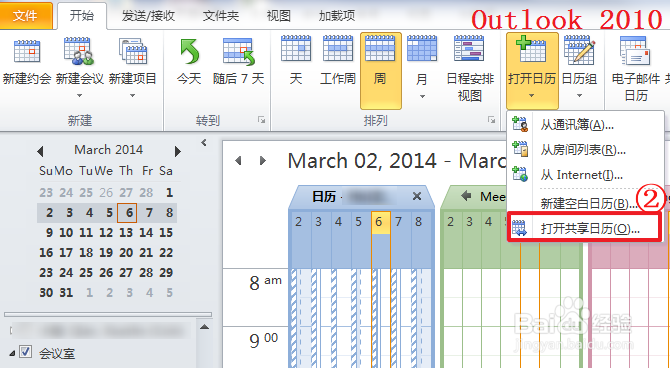670x368 pixels.
Task: Click overlay arrow on Mee calendar tab
Action: pos(466,196)
